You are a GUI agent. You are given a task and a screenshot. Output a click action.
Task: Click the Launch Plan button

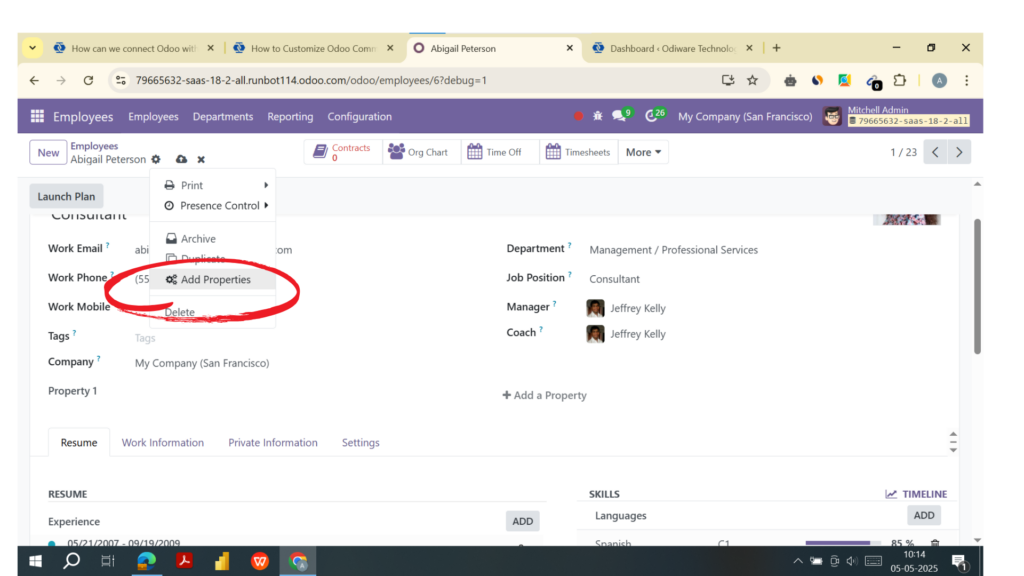pos(66,196)
